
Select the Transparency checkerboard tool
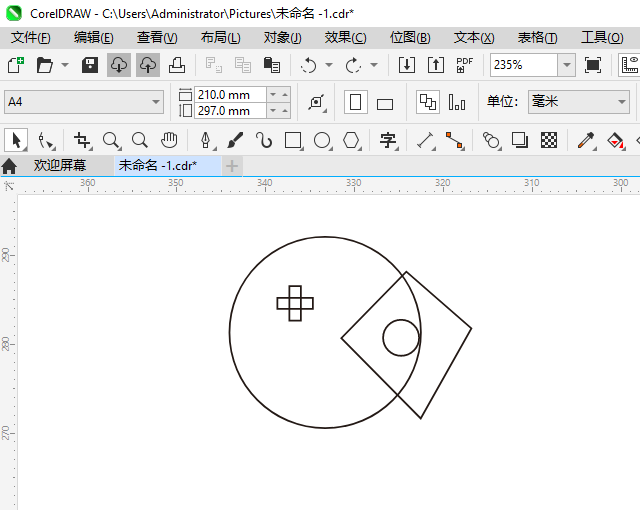click(549, 140)
